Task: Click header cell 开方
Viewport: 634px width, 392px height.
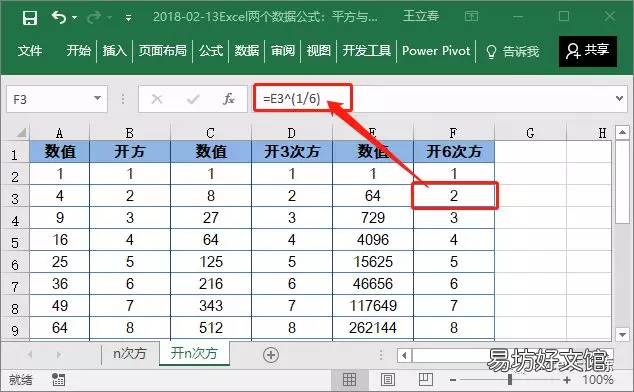Action: 130,152
